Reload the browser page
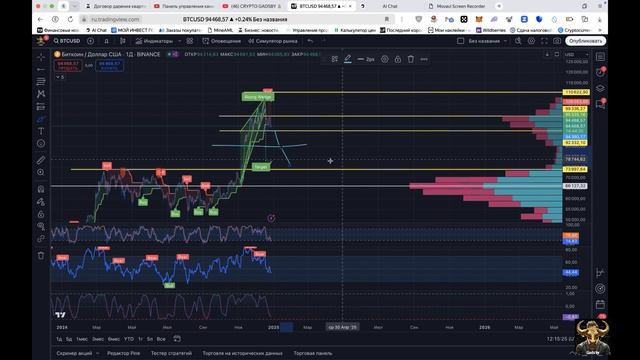Viewport: 640px width, 360px height. 70,19
